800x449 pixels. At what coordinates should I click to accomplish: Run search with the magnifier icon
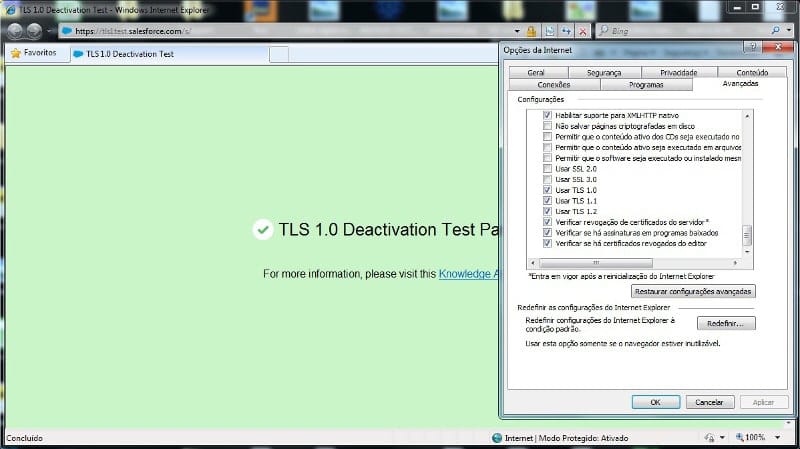(776, 31)
